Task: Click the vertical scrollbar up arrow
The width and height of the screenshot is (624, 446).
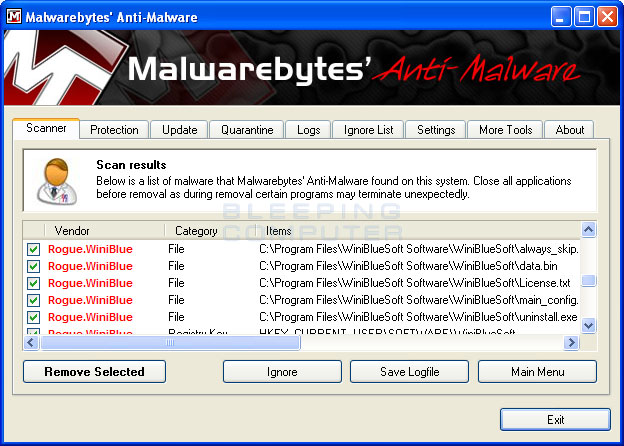Action: [589, 229]
